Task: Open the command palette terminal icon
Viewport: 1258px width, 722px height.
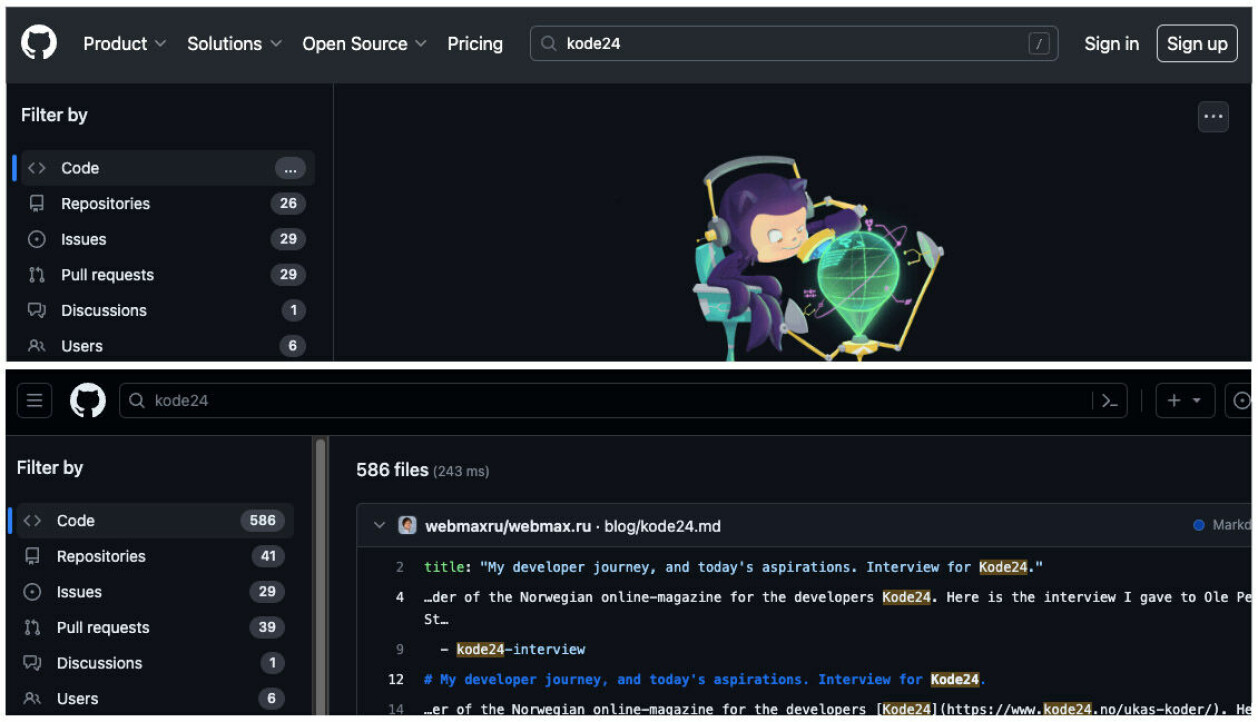Action: [1109, 401]
